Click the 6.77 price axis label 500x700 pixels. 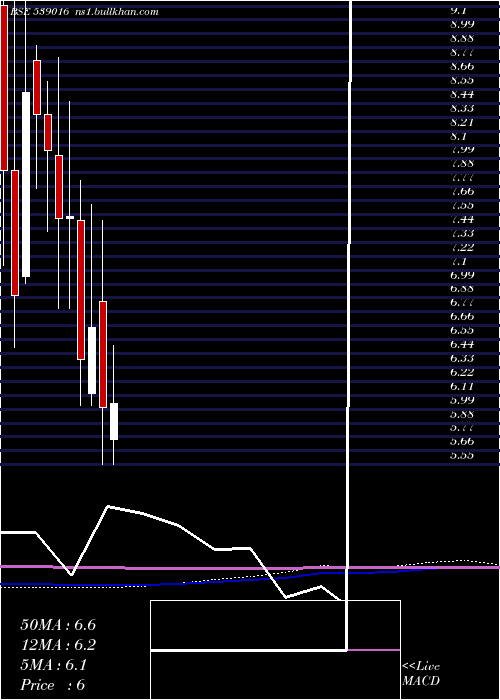pyautogui.click(x=462, y=302)
